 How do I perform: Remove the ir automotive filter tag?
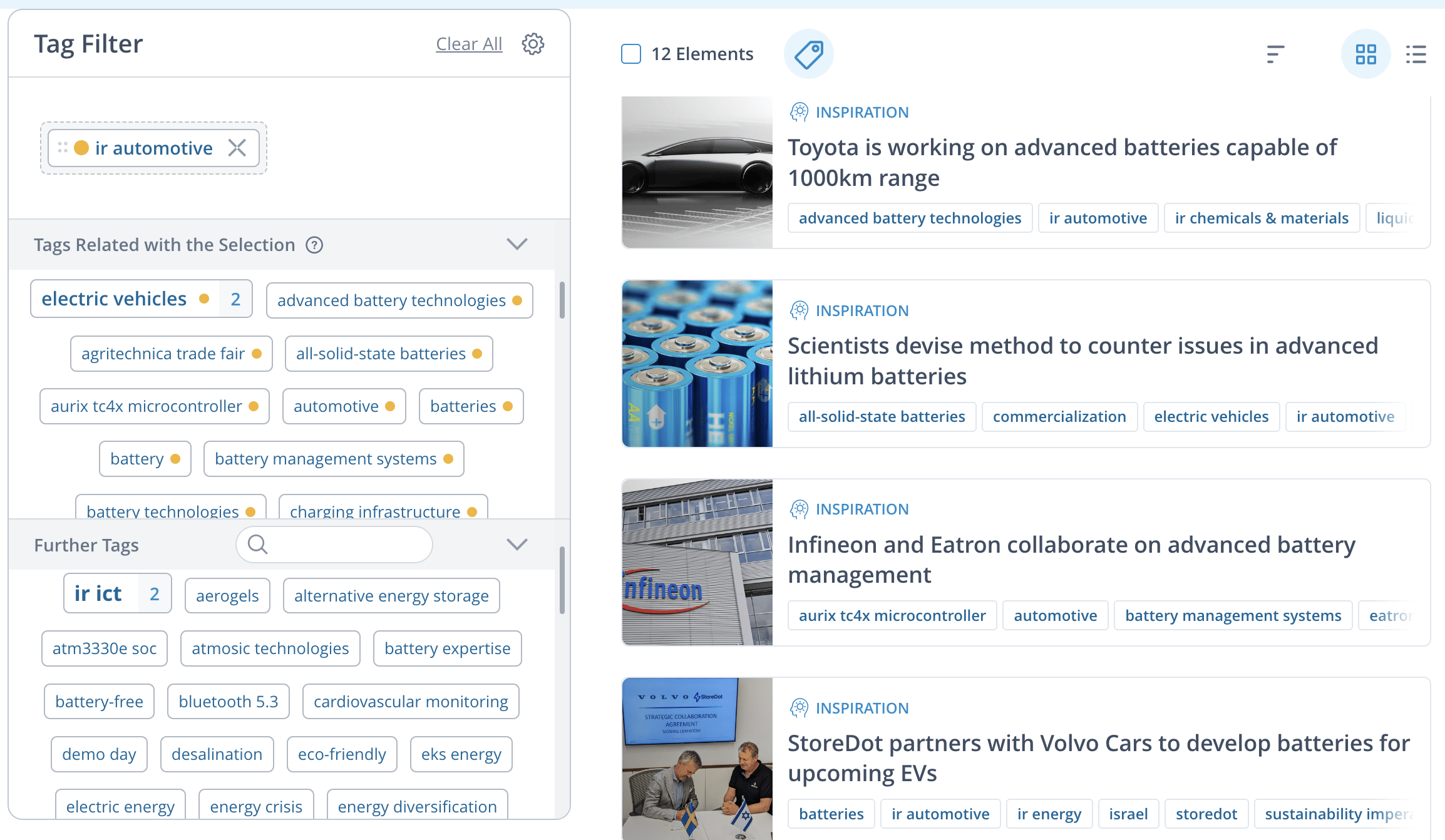coord(237,148)
